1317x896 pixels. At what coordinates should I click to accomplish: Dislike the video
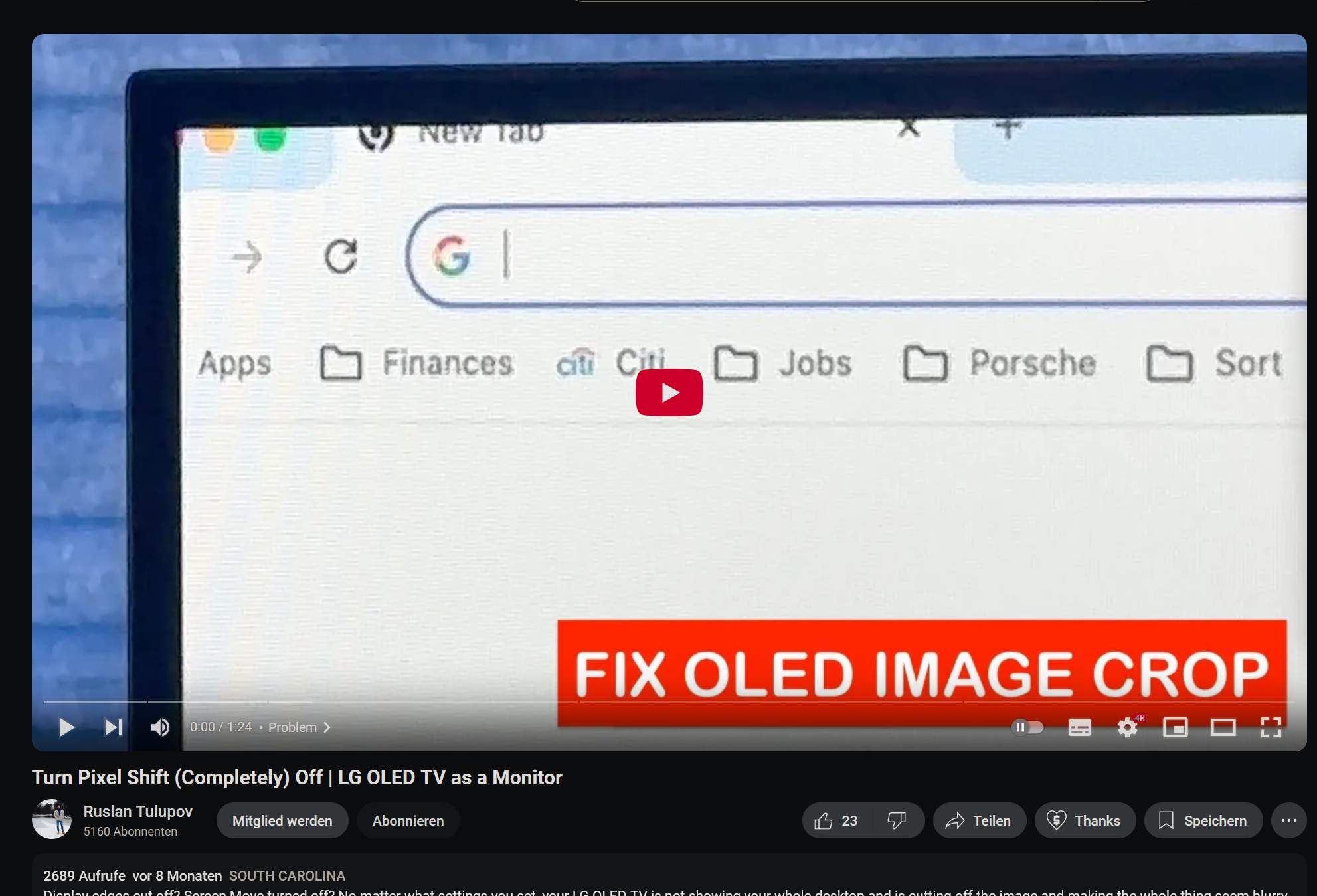tap(897, 820)
